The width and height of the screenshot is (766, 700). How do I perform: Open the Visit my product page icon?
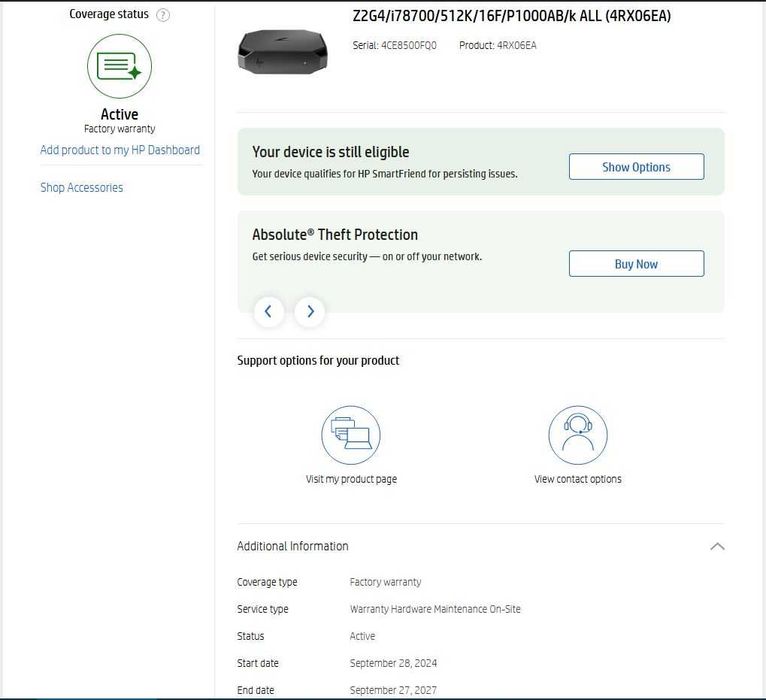coord(351,435)
